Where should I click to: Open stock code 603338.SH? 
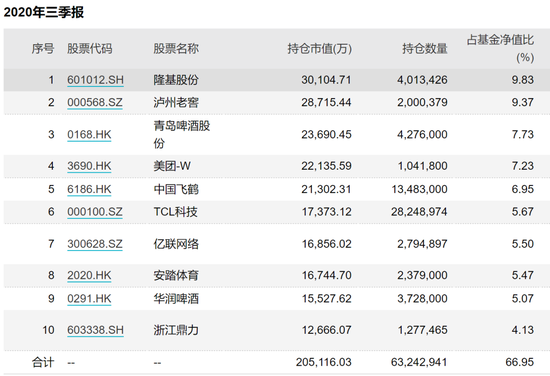95,330
